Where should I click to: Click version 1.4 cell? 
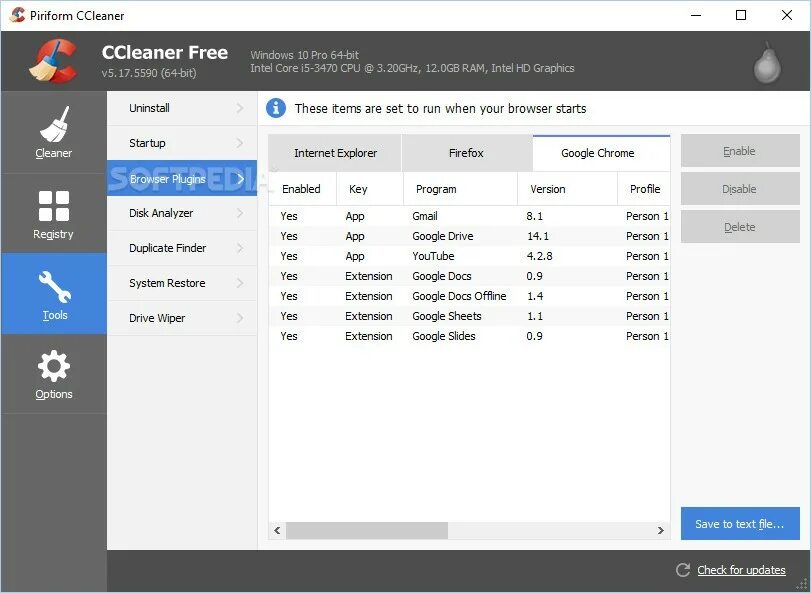pyautogui.click(x=535, y=296)
